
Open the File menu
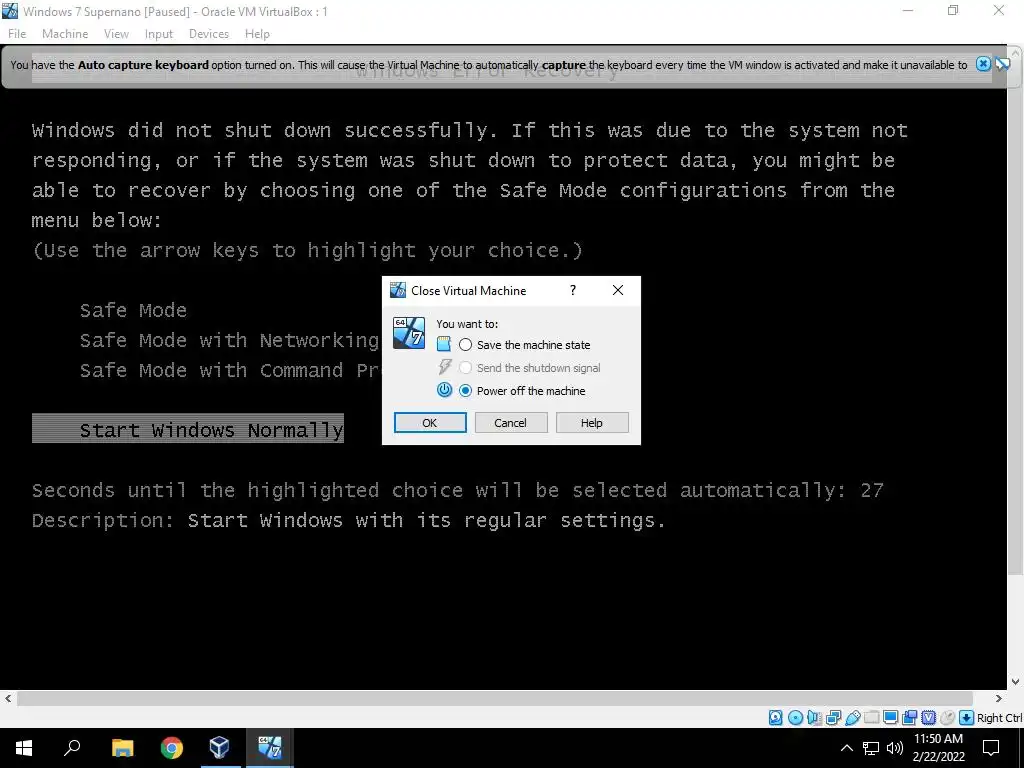coord(17,33)
